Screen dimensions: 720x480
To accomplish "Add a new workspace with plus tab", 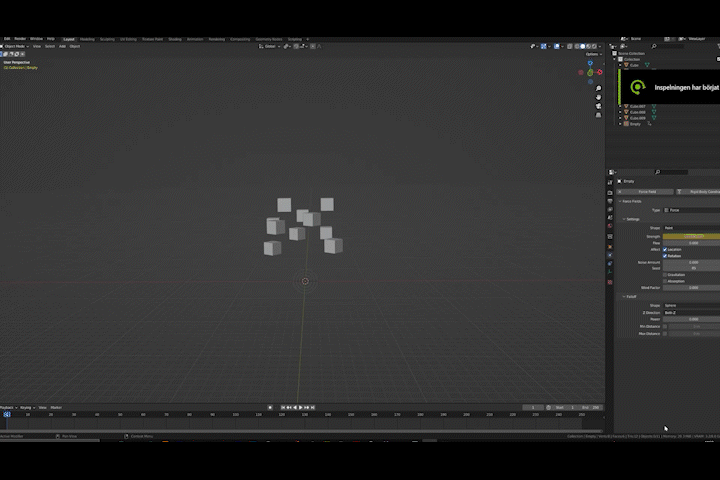I will (308, 40).
